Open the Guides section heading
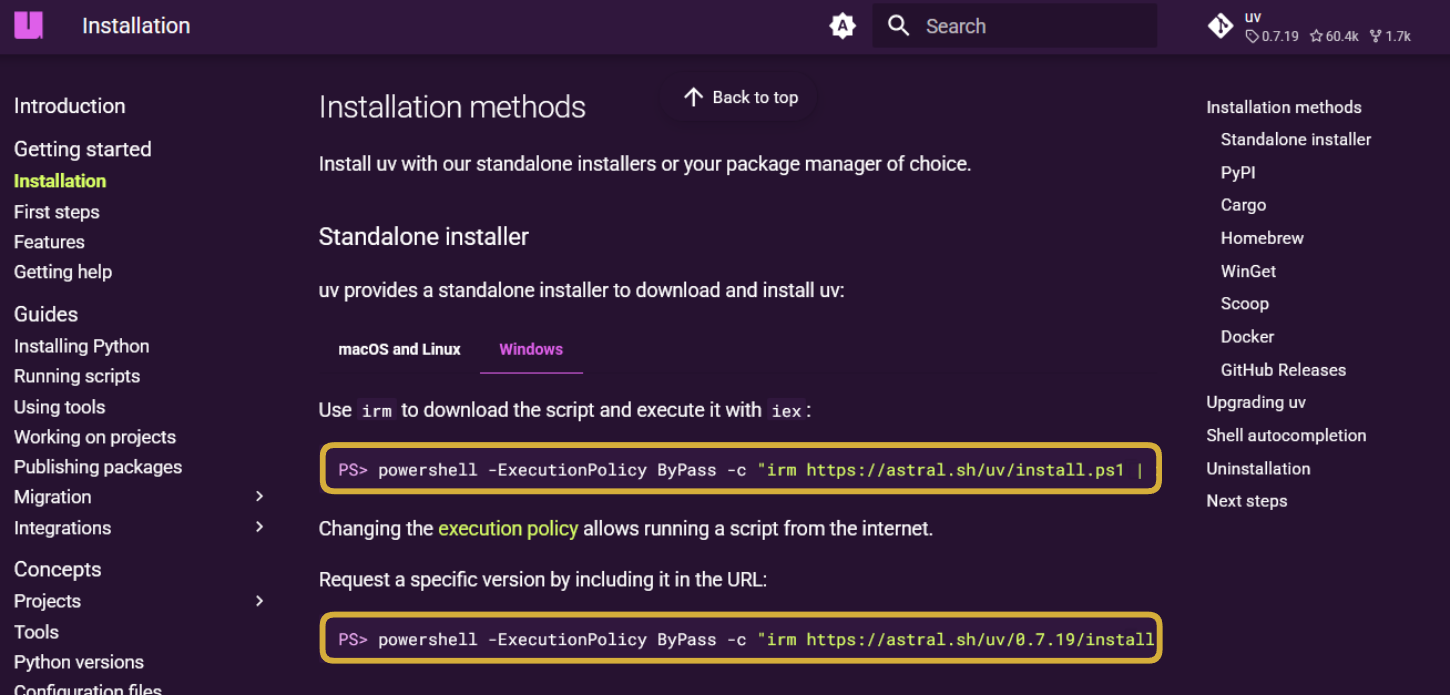Viewport: 1450px width, 695px height. click(46, 314)
